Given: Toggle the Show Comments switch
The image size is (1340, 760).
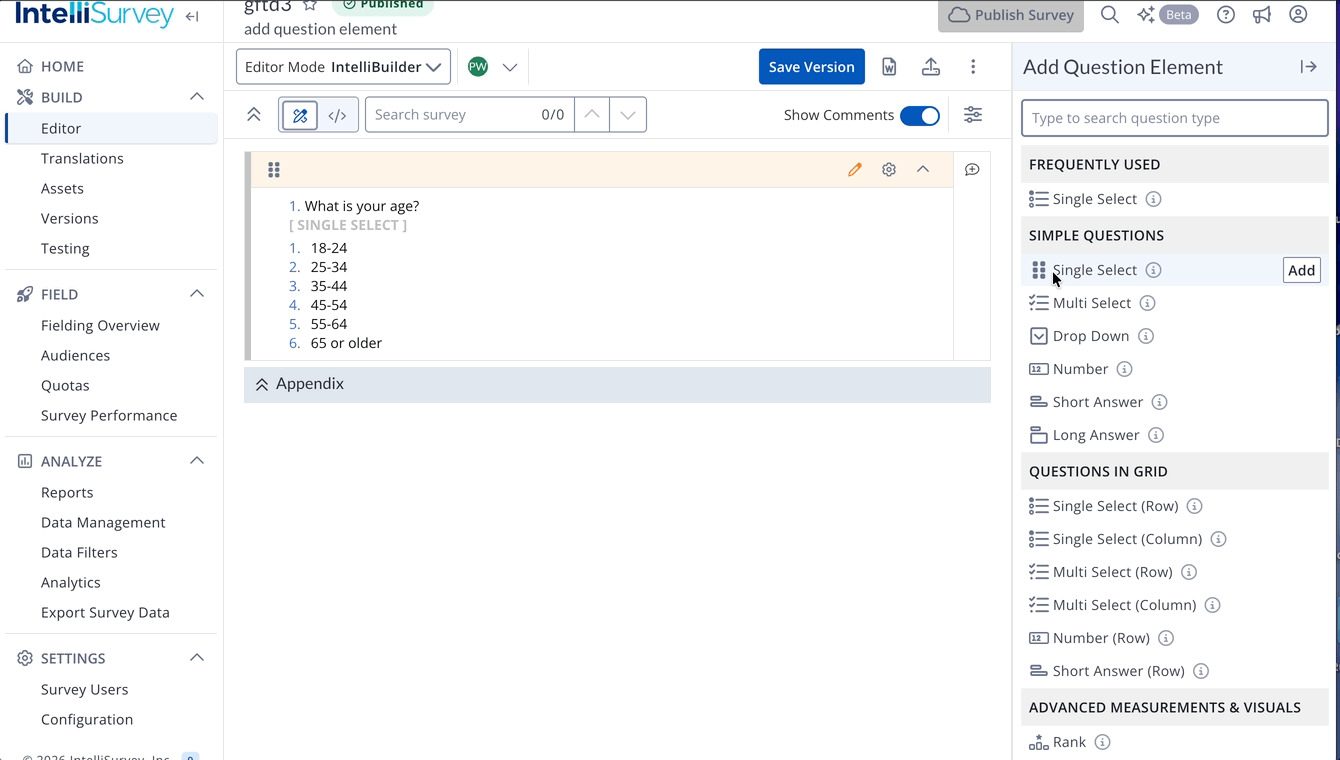Looking at the screenshot, I should click(919, 115).
